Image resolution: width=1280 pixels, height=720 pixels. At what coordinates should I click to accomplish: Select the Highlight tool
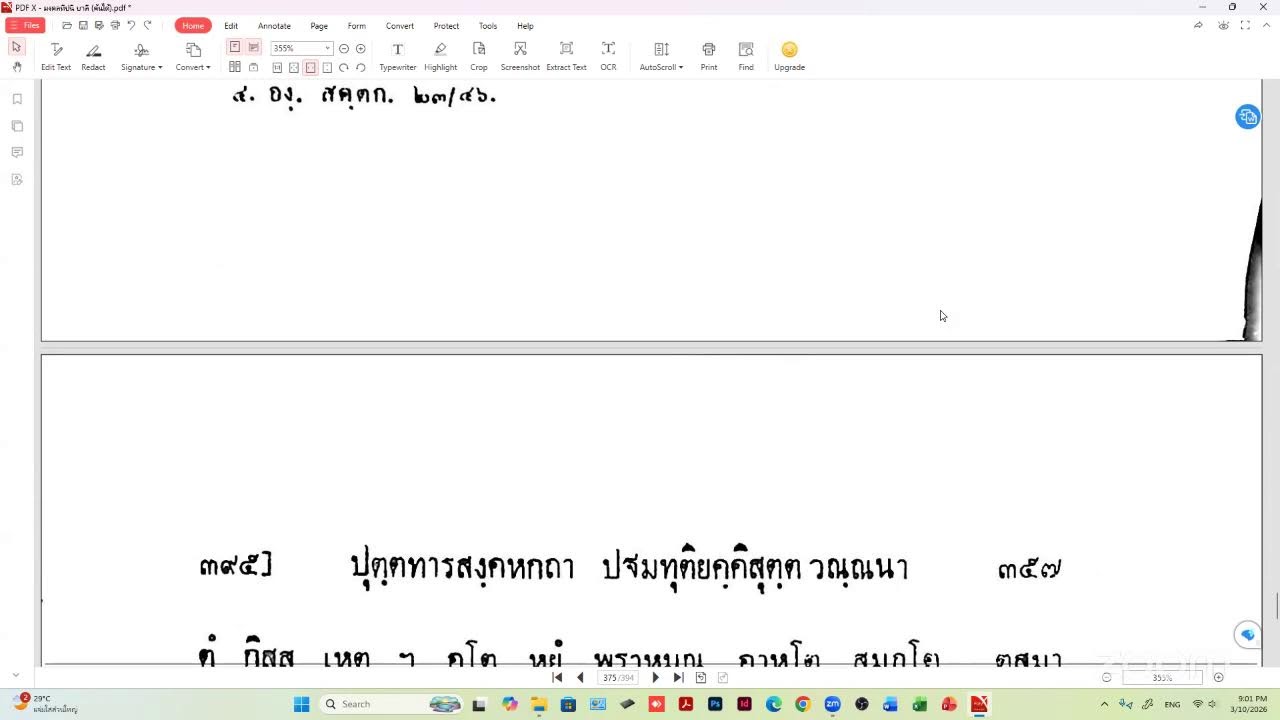(440, 56)
